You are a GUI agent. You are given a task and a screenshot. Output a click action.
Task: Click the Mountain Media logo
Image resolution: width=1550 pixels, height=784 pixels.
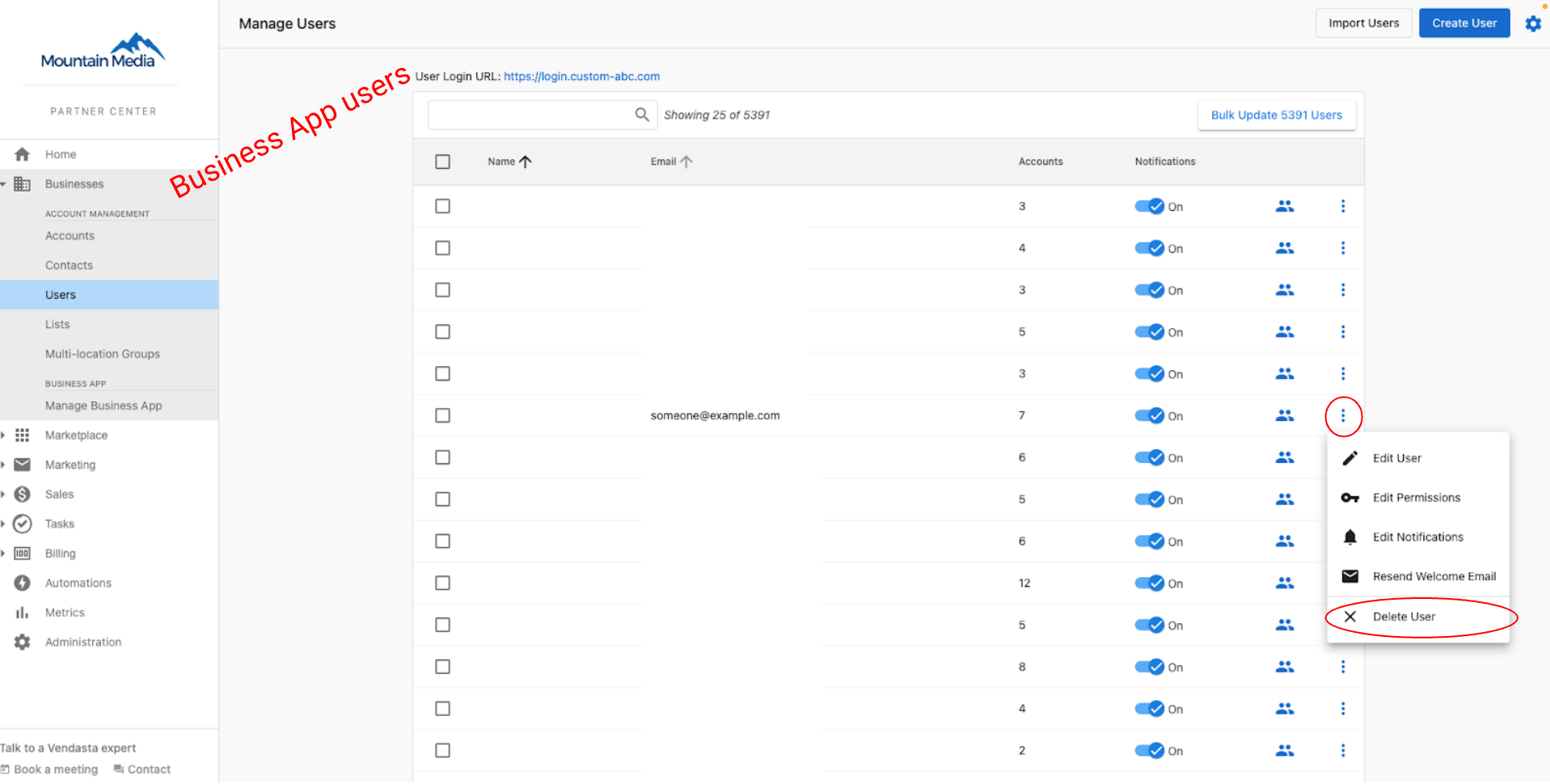(x=103, y=51)
